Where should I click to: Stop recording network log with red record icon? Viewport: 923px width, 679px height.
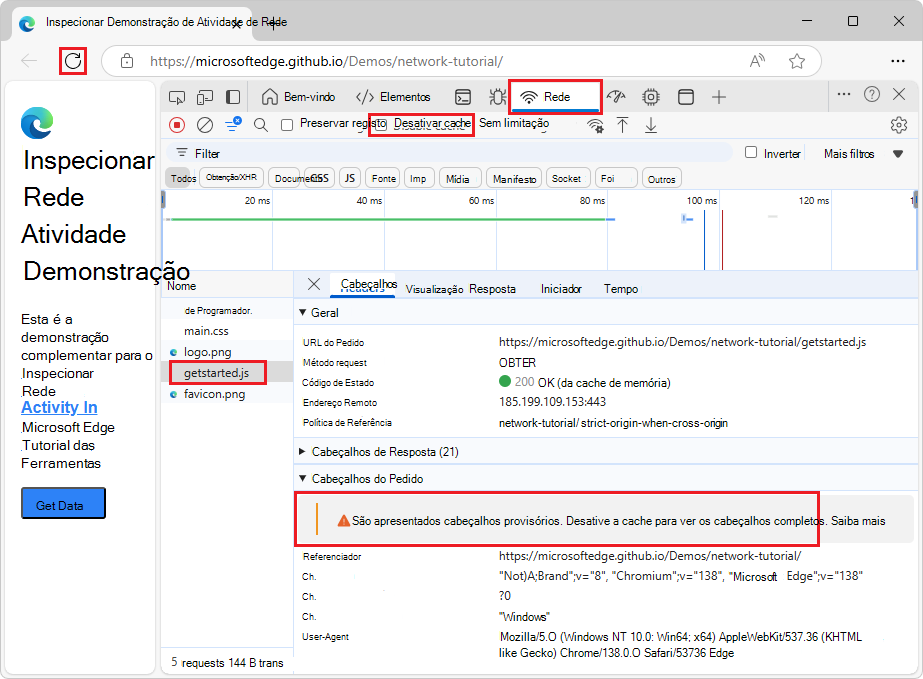[x=177, y=125]
